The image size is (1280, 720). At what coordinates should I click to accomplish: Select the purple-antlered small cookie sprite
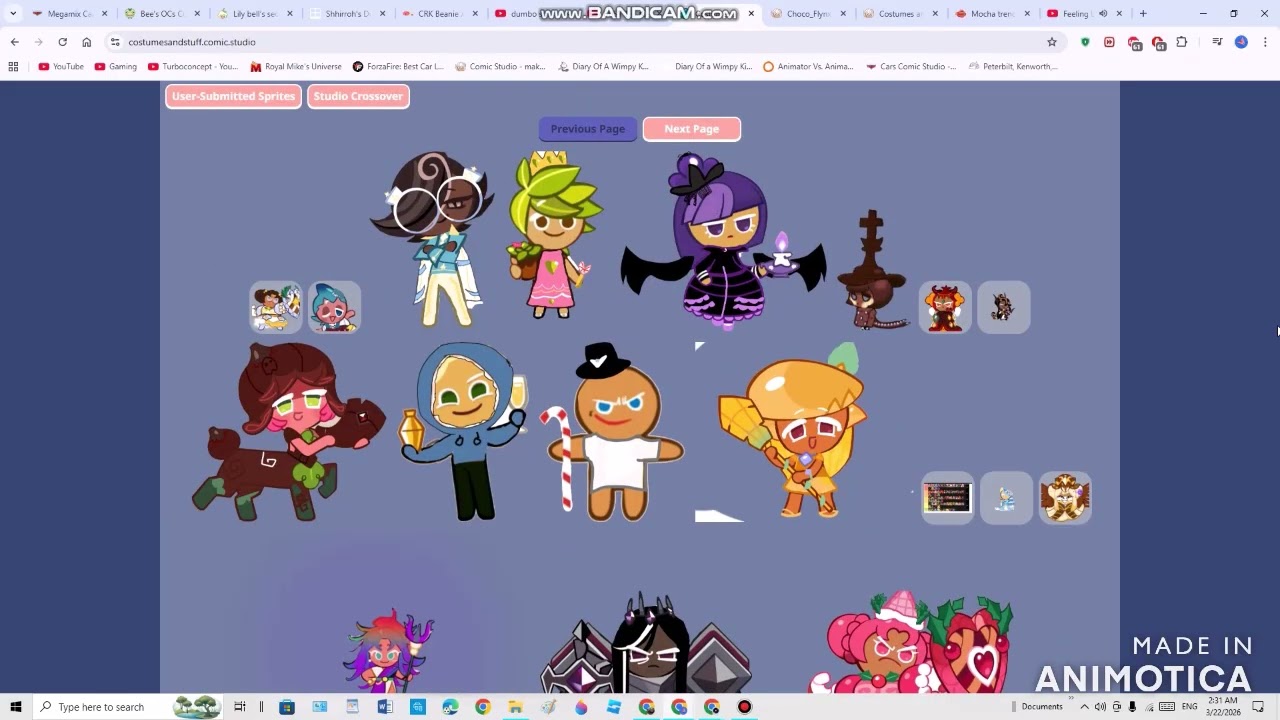(390, 650)
